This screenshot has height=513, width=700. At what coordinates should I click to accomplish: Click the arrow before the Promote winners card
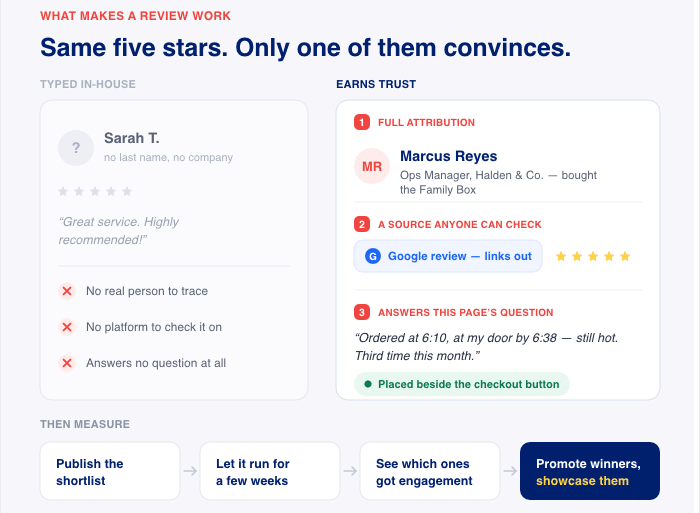[510, 471]
